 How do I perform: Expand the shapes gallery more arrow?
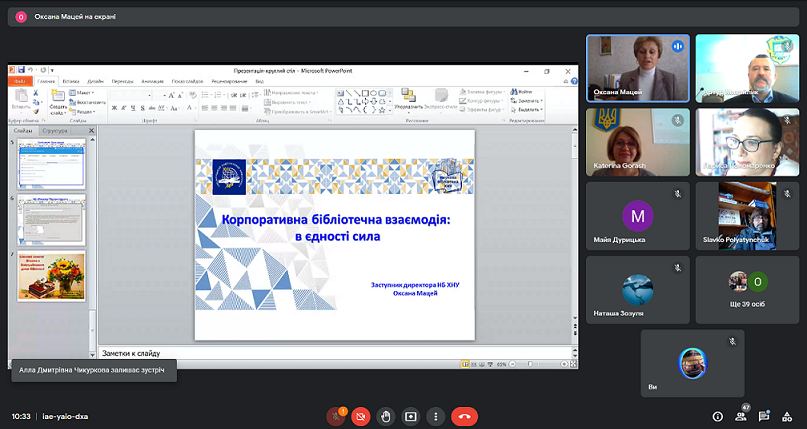[x=390, y=110]
